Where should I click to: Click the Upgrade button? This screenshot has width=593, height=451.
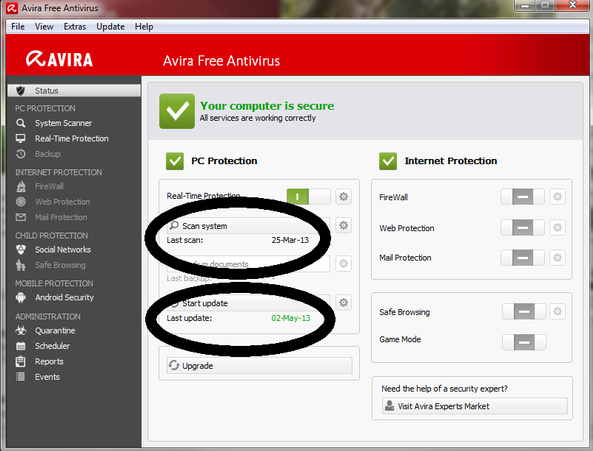(259, 366)
